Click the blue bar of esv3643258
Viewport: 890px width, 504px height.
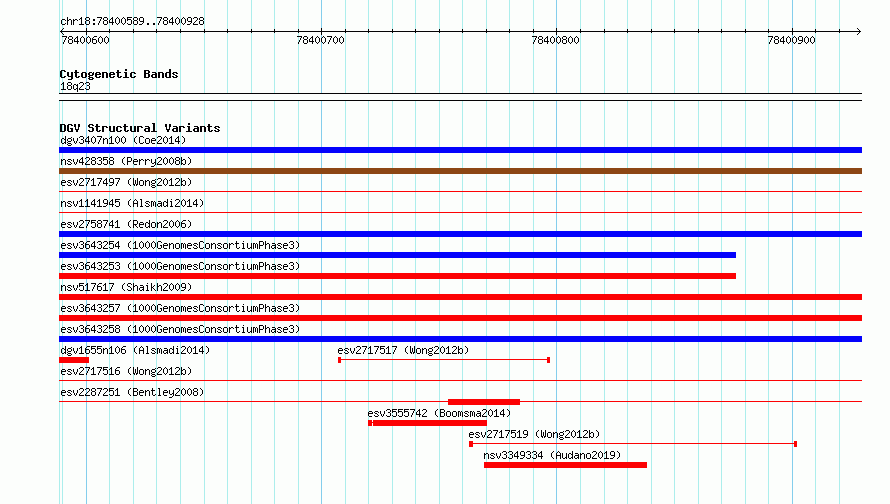click(460, 339)
